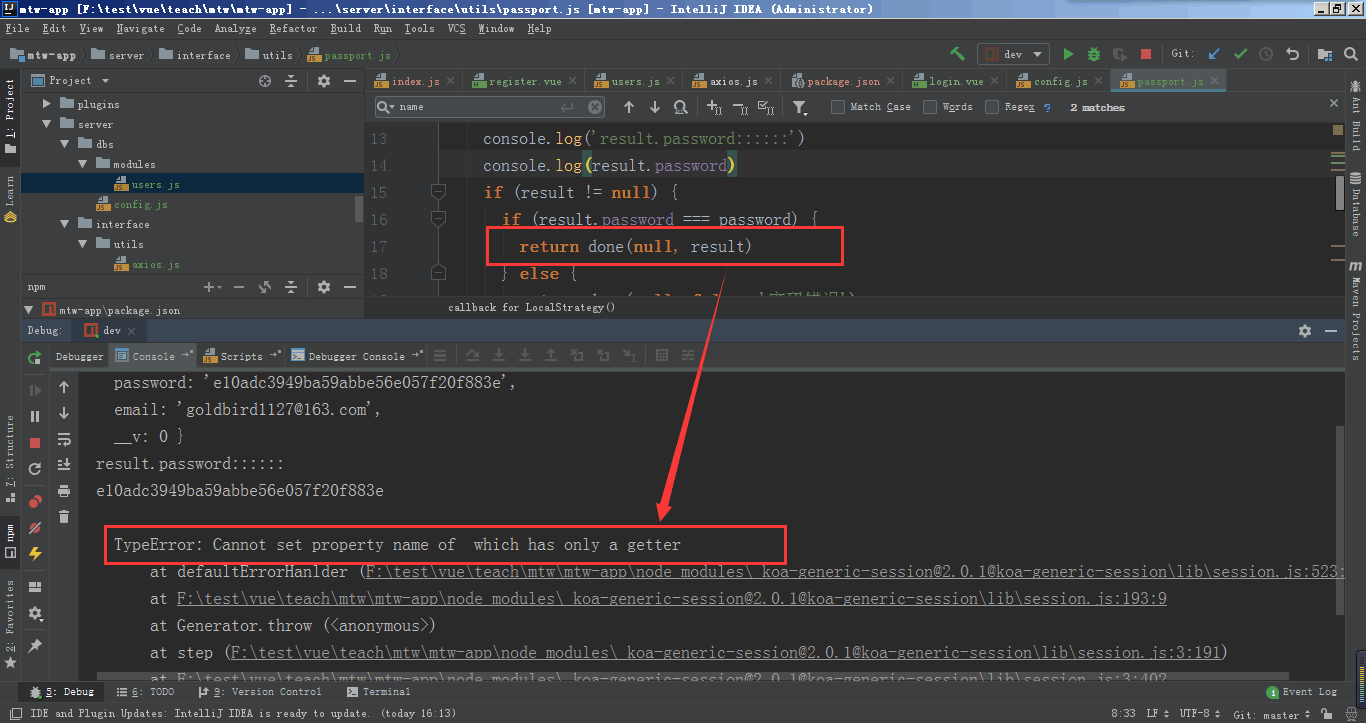The height and width of the screenshot is (723, 1366).
Task: Expand the plugins folder
Action: tap(46, 104)
